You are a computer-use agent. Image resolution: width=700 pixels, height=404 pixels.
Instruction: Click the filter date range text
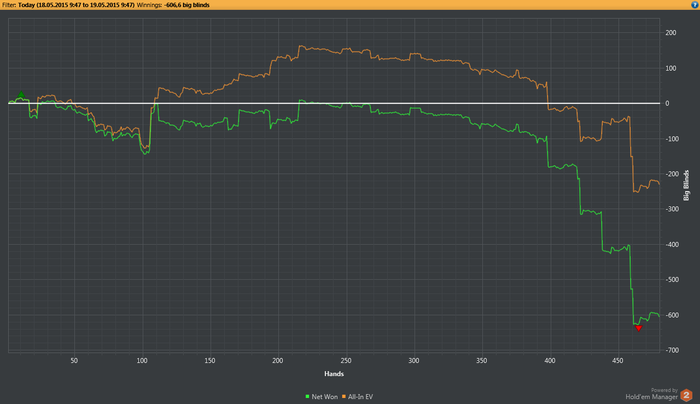tap(76, 5)
